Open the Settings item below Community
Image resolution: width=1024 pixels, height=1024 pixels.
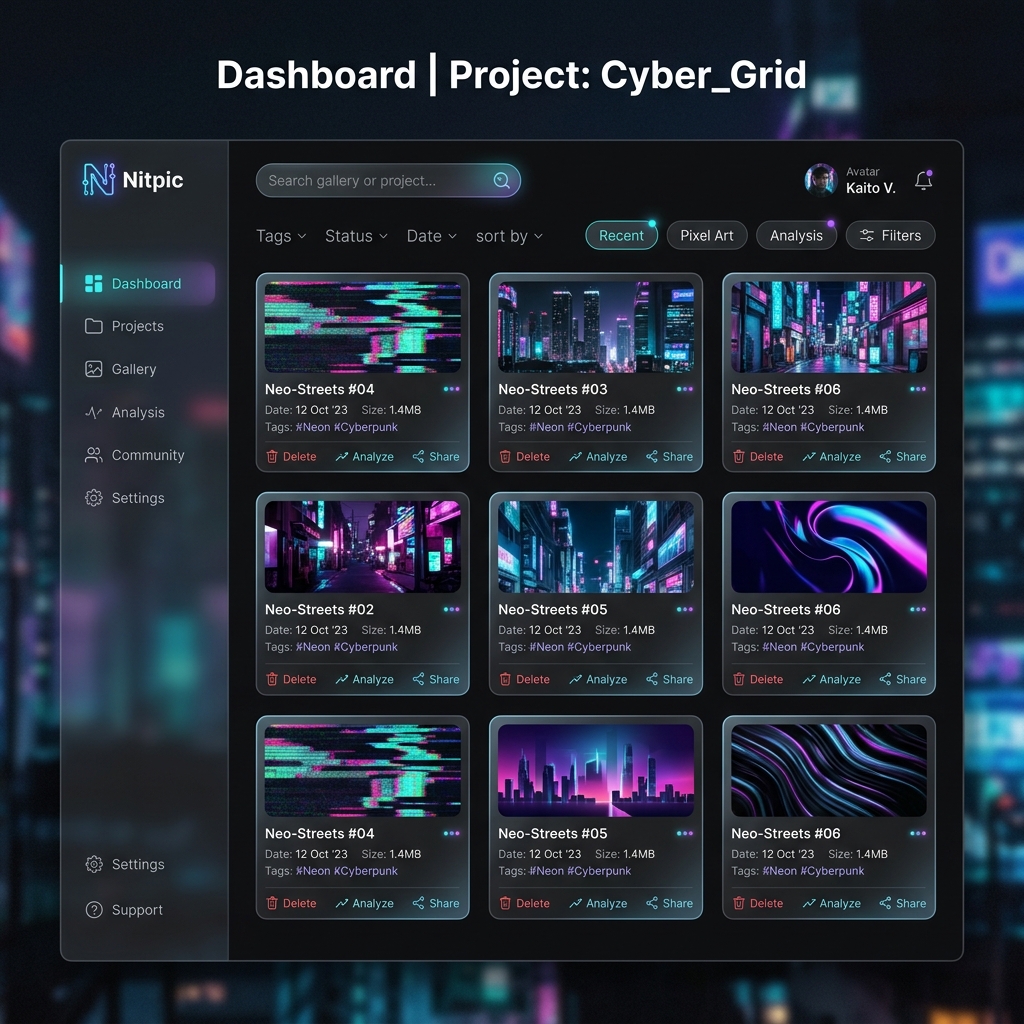(125, 498)
